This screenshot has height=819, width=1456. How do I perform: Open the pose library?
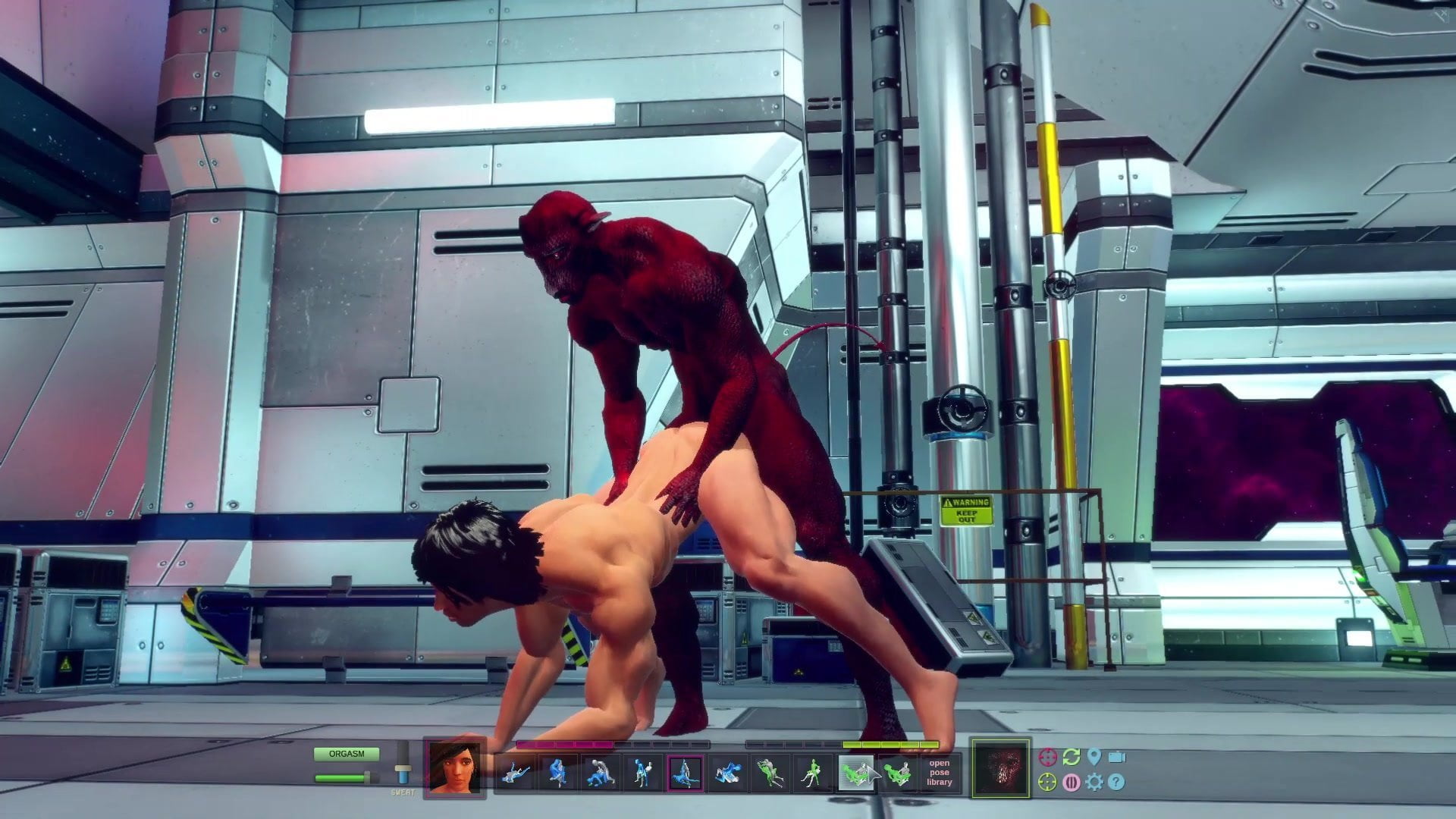939,773
